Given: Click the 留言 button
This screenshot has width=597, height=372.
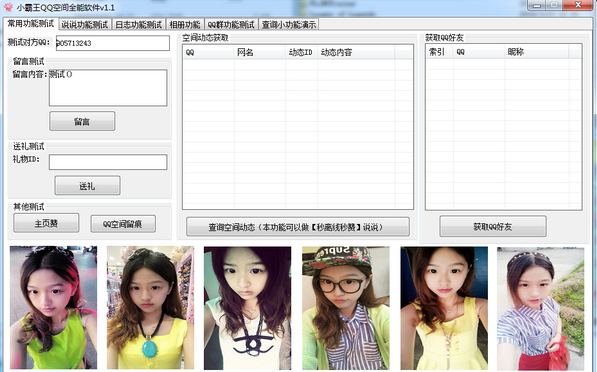Looking at the screenshot, I should pyautogui.click(x=82, y=121).
